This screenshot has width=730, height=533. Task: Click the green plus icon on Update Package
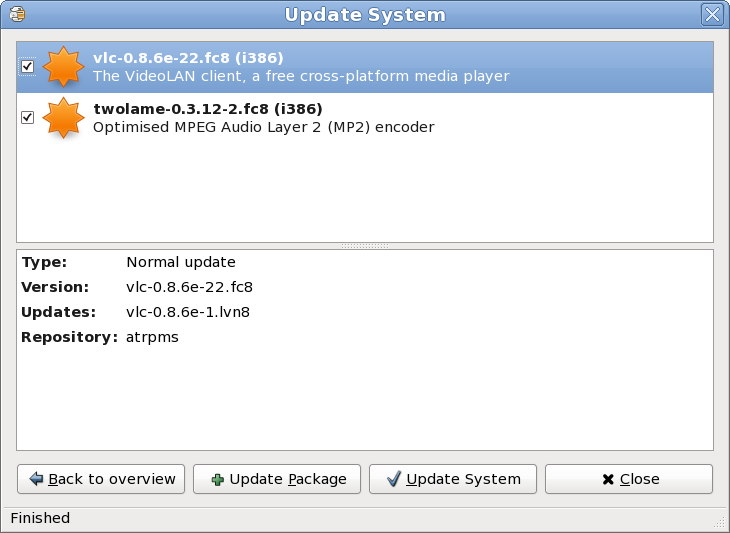click(x=217, y=479)
